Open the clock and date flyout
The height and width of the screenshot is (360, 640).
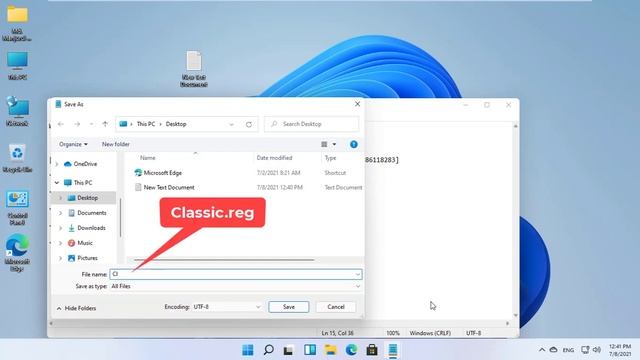(620, 350)
